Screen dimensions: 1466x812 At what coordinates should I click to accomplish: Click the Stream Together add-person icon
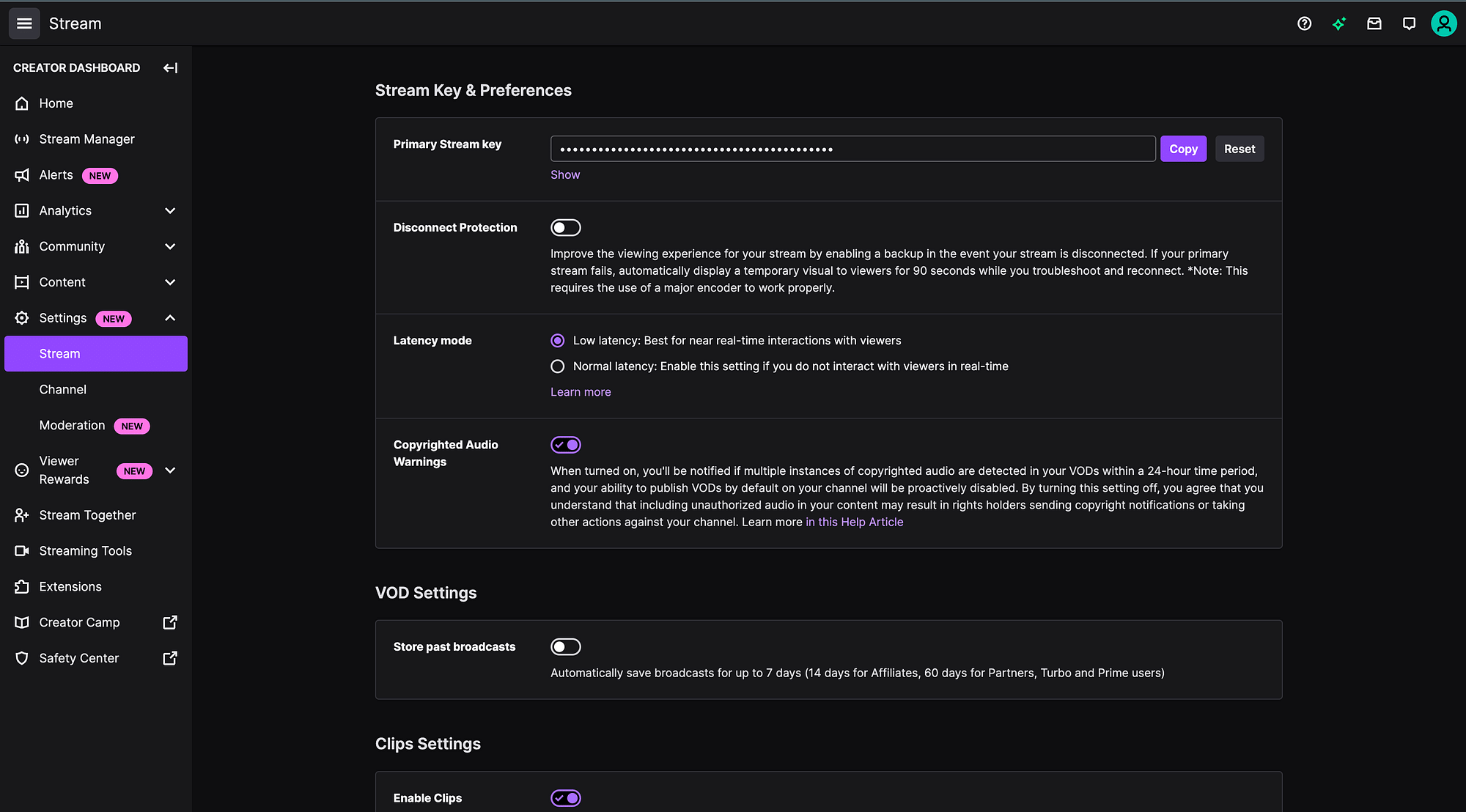(x=22, y=515)
